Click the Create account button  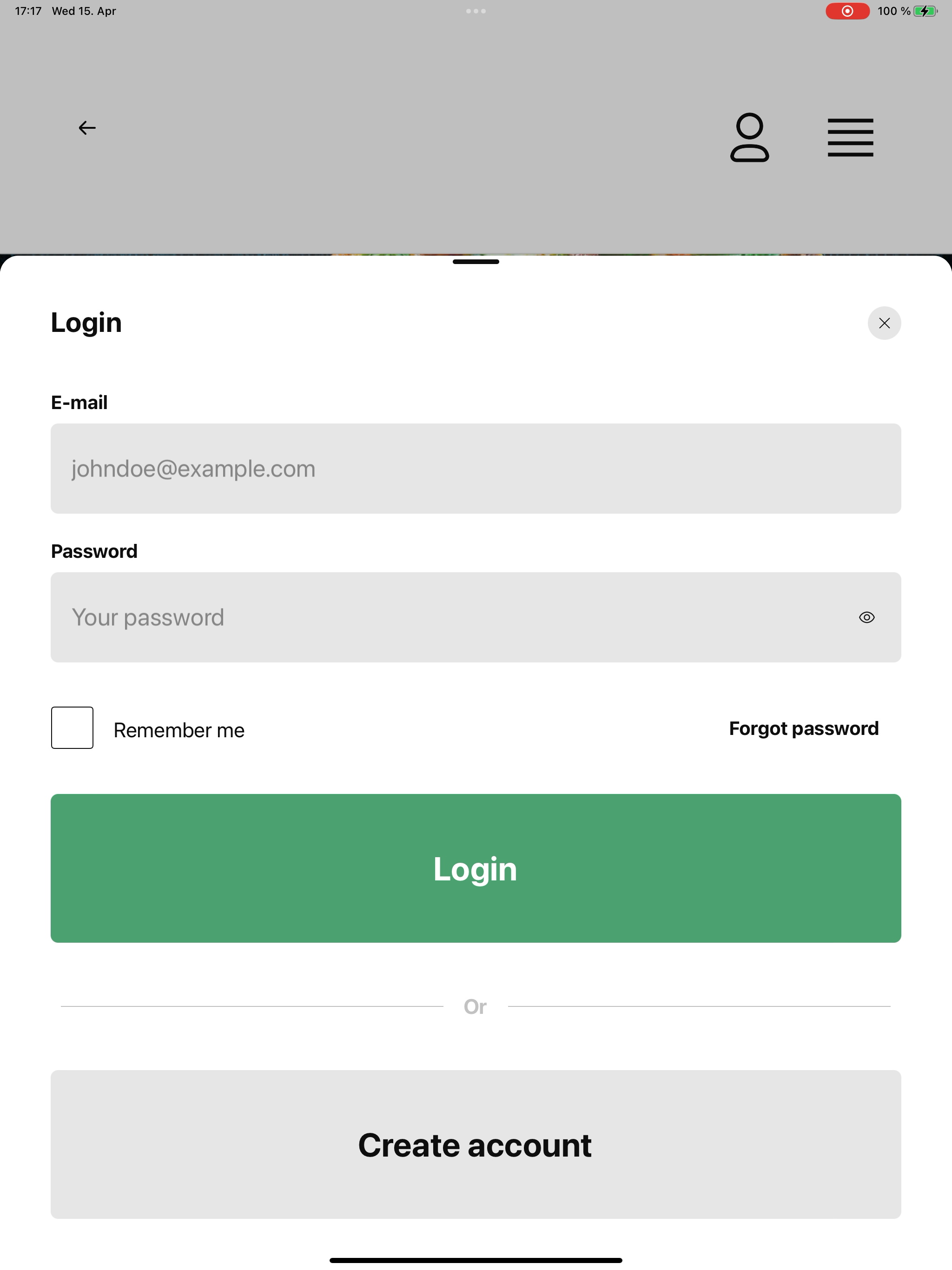tap(476, 1144)
